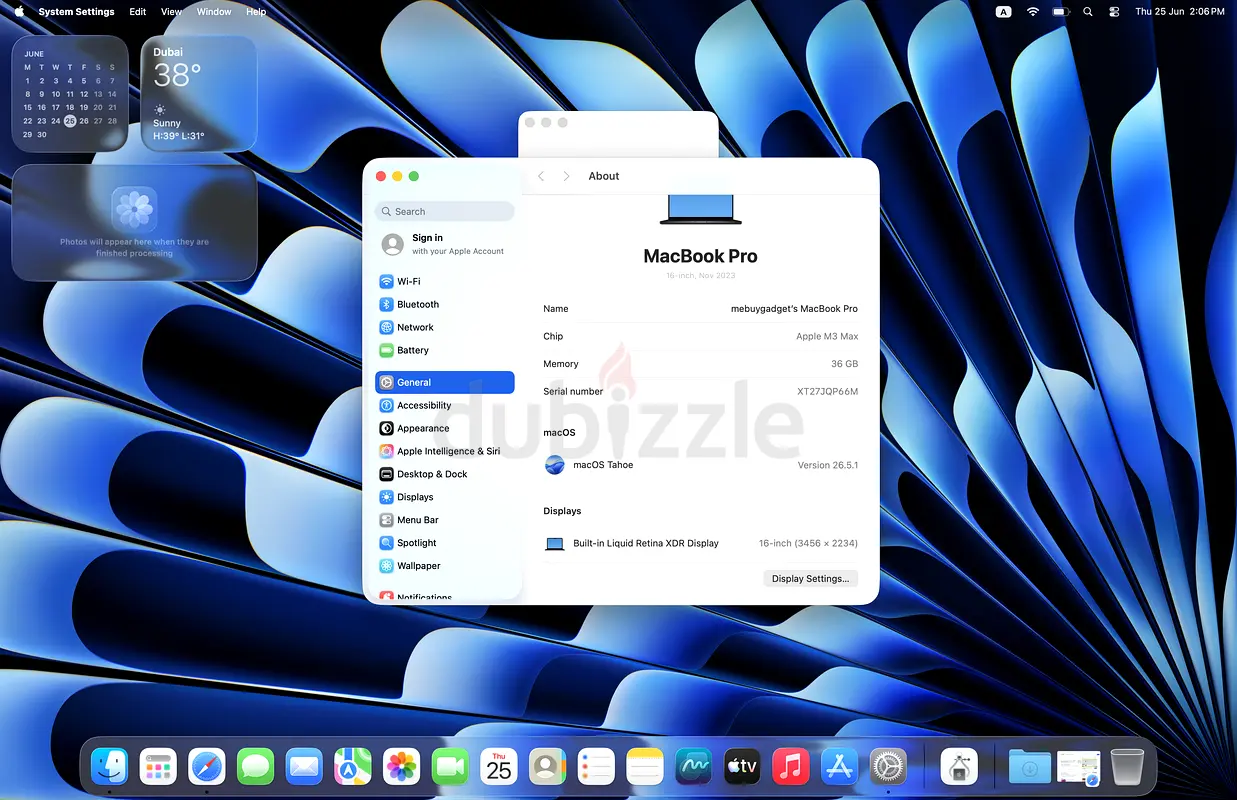The image size is (1237, 800).
Task: Open Wi-Fi settings in the sidebar
Action: coord(444,281)
